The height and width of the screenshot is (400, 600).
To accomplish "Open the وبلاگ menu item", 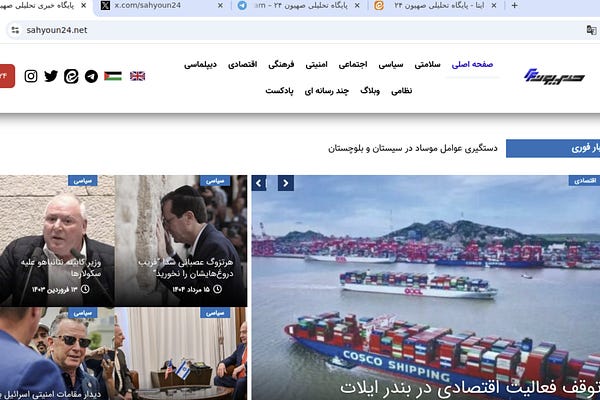I will click(x=370, y=91).
